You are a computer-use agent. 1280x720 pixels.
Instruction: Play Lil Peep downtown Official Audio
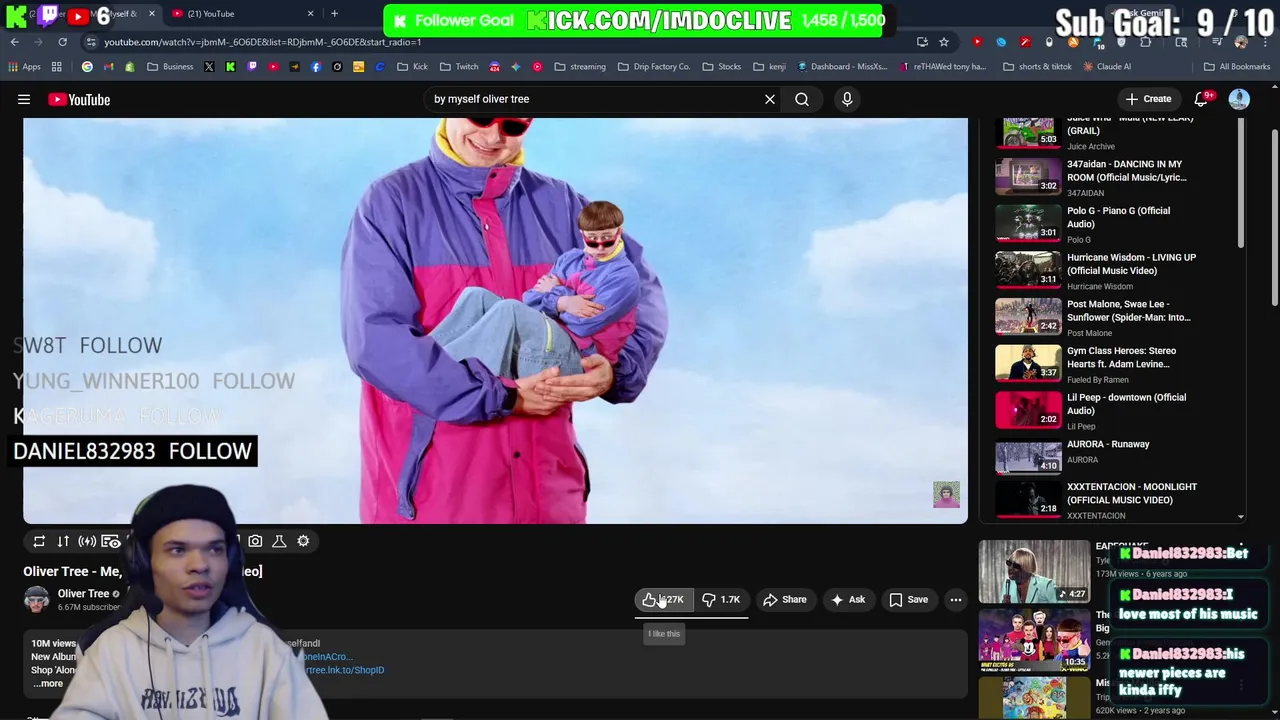1118,411
